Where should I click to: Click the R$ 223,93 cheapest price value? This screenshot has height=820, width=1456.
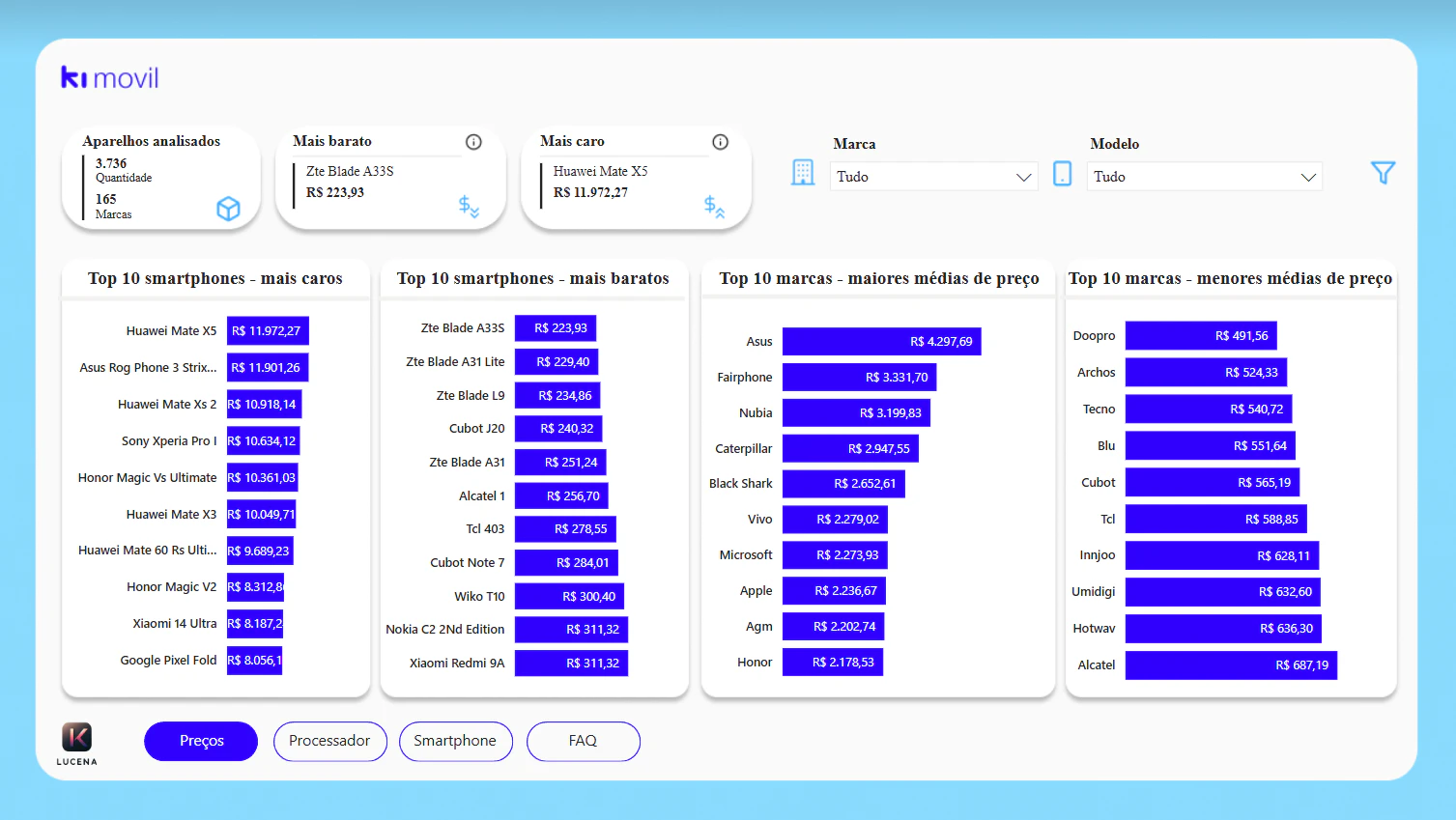(x=335, y=192)
